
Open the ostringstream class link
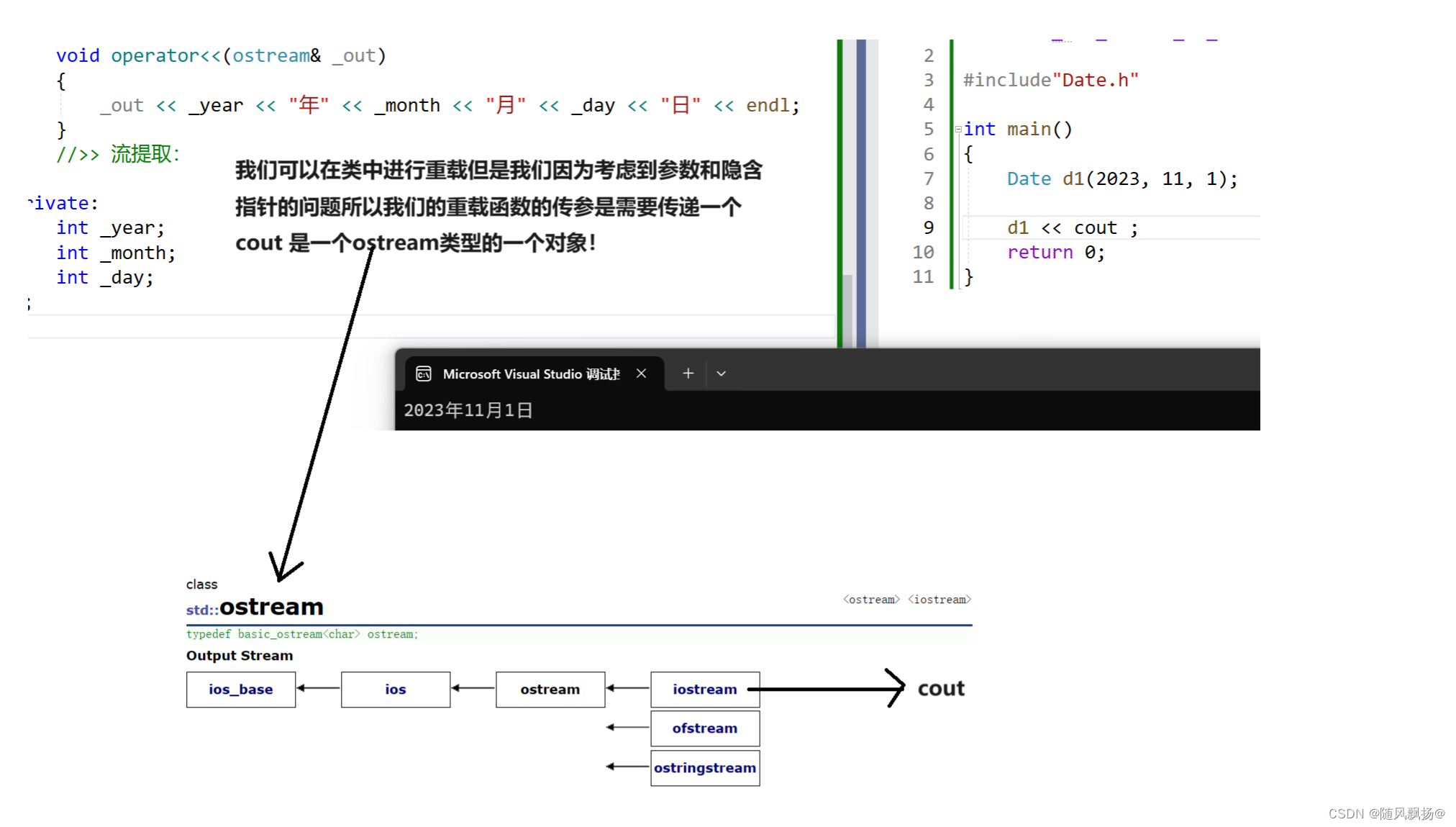[x=704, y=768]
